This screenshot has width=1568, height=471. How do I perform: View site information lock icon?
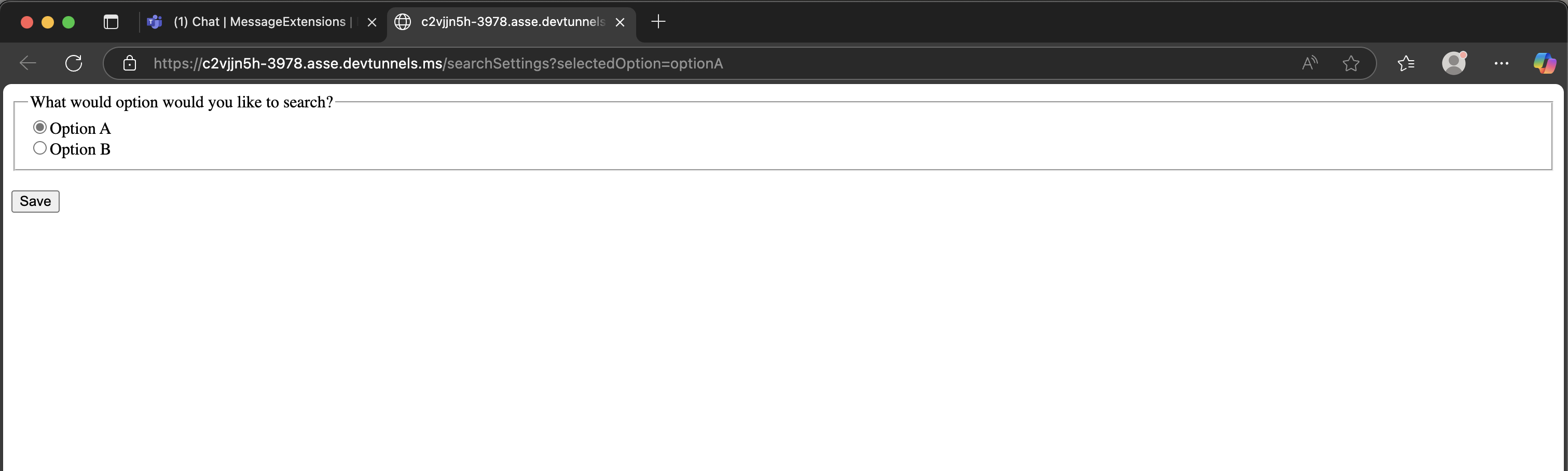[130, 63]
